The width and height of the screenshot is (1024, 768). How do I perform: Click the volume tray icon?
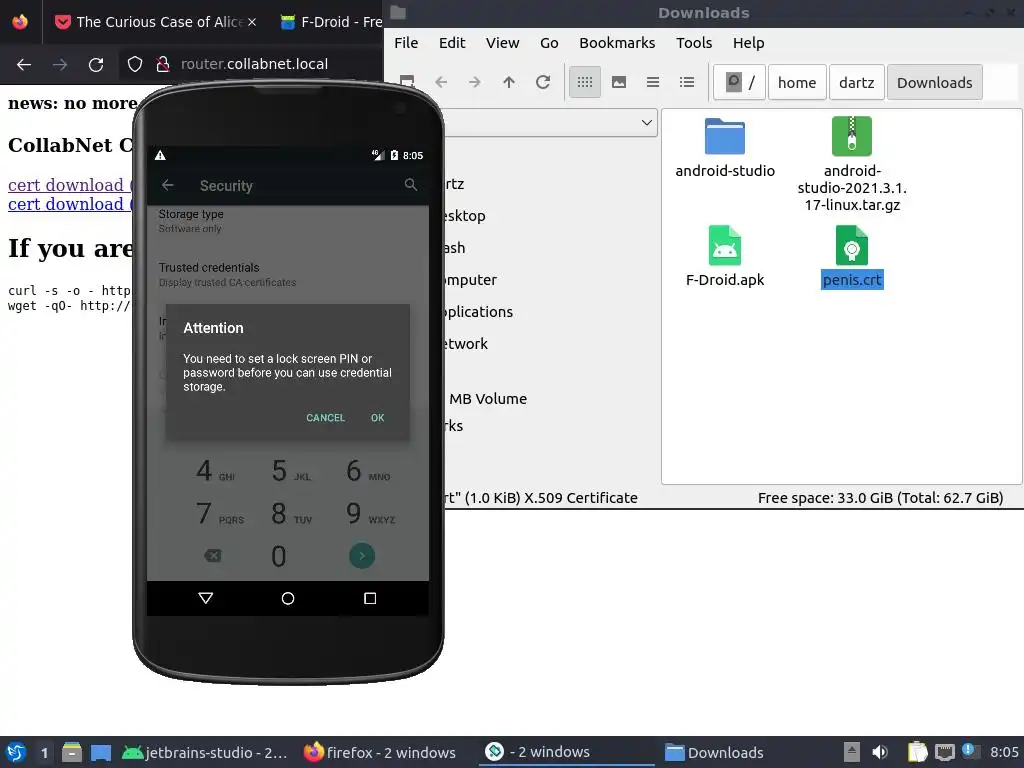pyautogui.click(x=880, y=752)
